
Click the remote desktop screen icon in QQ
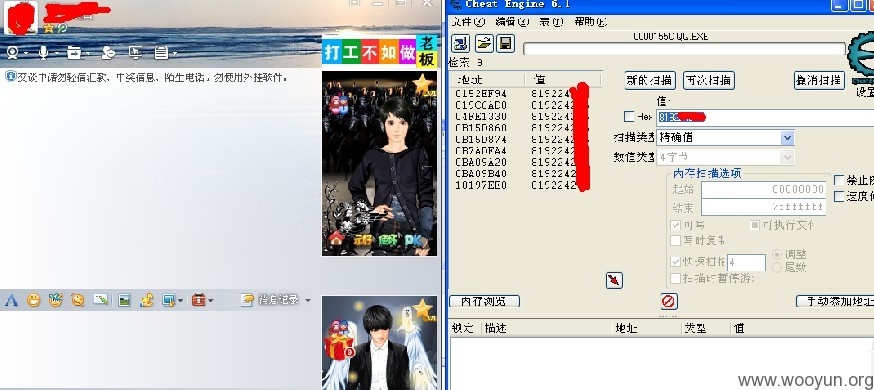(x=135, y=52)
